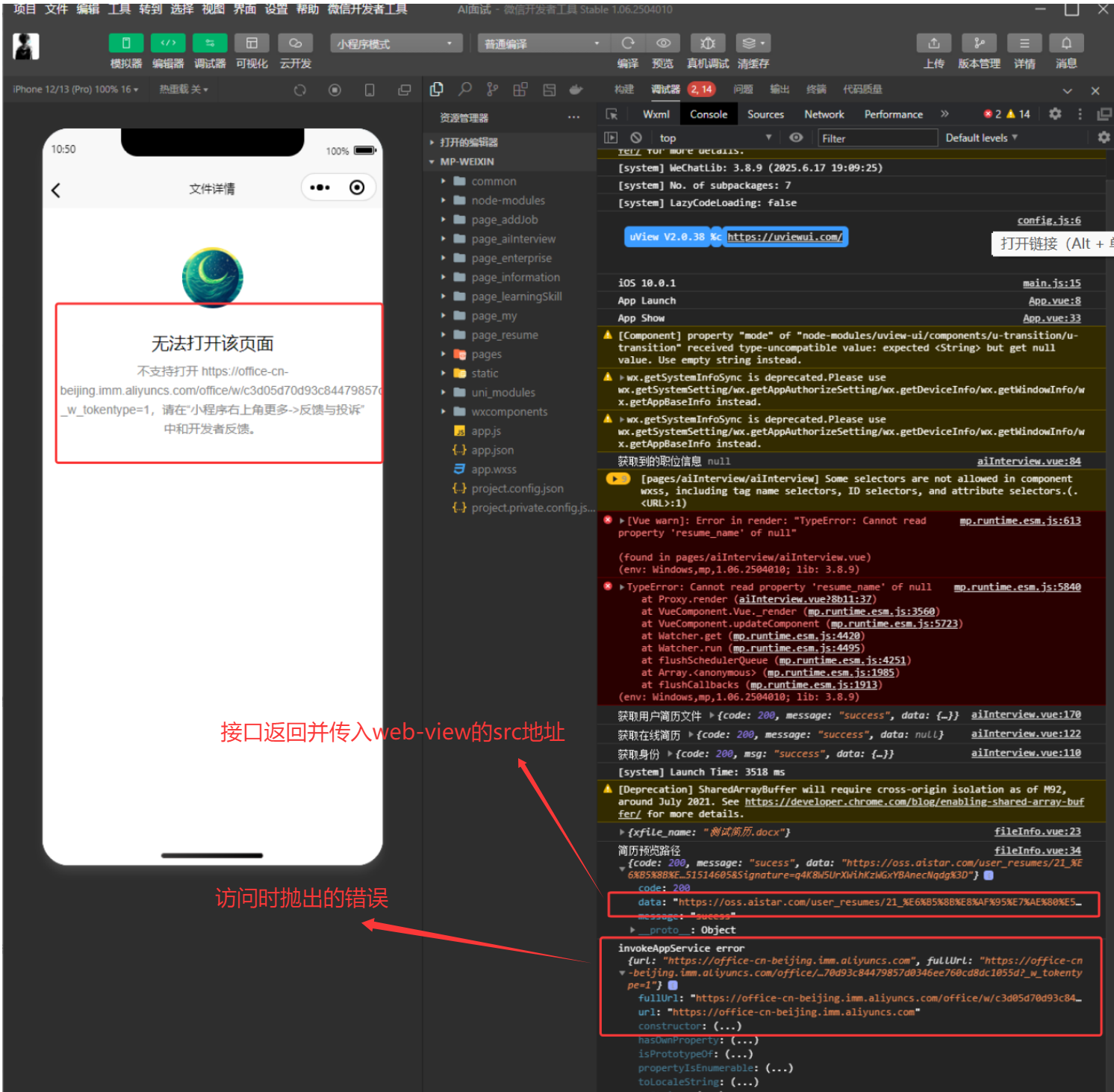Image resolution: width=1114 pixels, height=1092 pixels.
Task: Click the 预览 preview eye icon
Action: pos(662,43)
